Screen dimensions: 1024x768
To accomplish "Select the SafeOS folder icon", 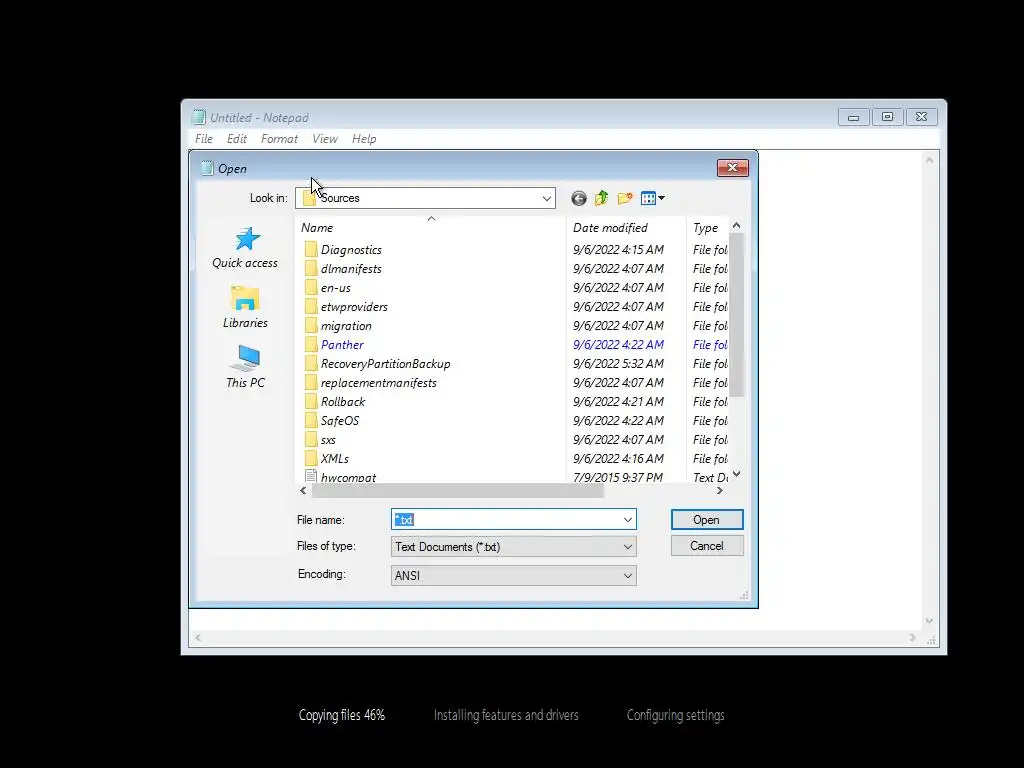I will [x=311, y=420].
